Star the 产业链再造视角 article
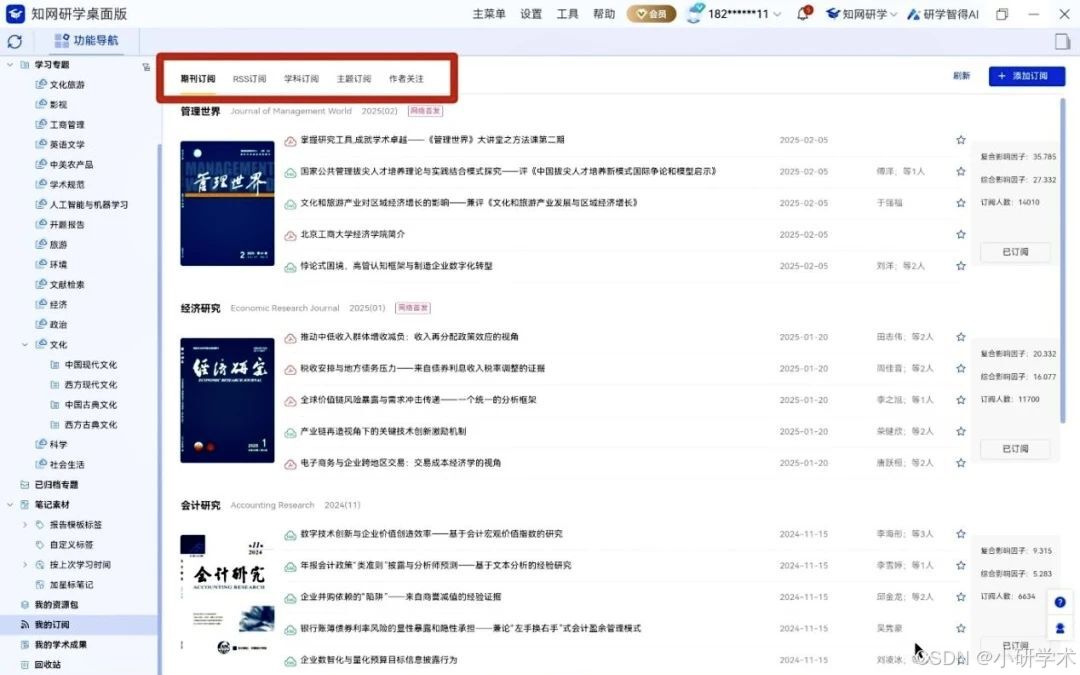 [960, 431]
